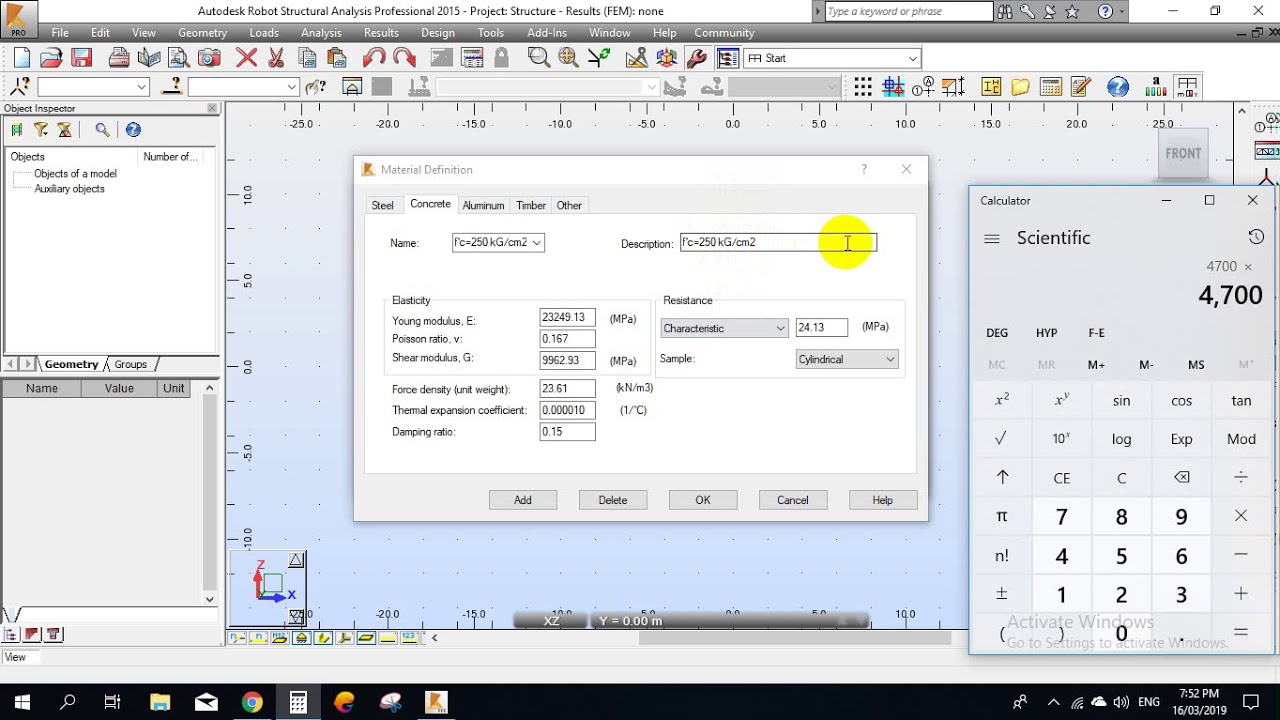The width and height of the screenshot is (1280, 720).
Task: Click OK in Material Definition dialog
Action: click(x=703, y=500)
